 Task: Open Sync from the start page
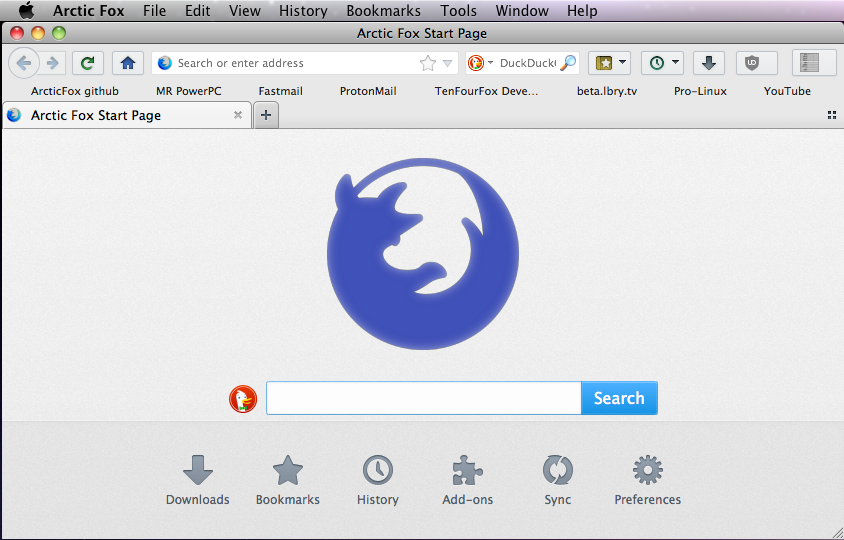[x=557, y=480]
